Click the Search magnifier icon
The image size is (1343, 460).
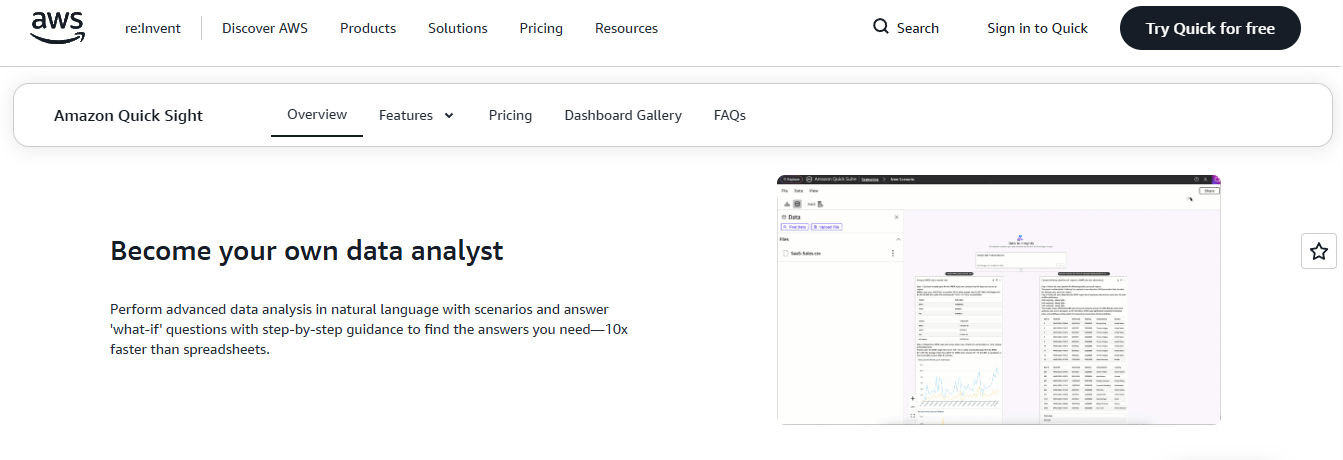[x=881, y=27]
